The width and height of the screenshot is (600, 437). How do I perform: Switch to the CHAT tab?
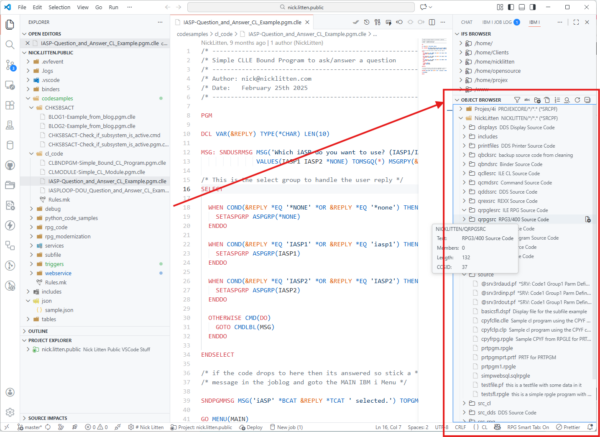(466, 22)
